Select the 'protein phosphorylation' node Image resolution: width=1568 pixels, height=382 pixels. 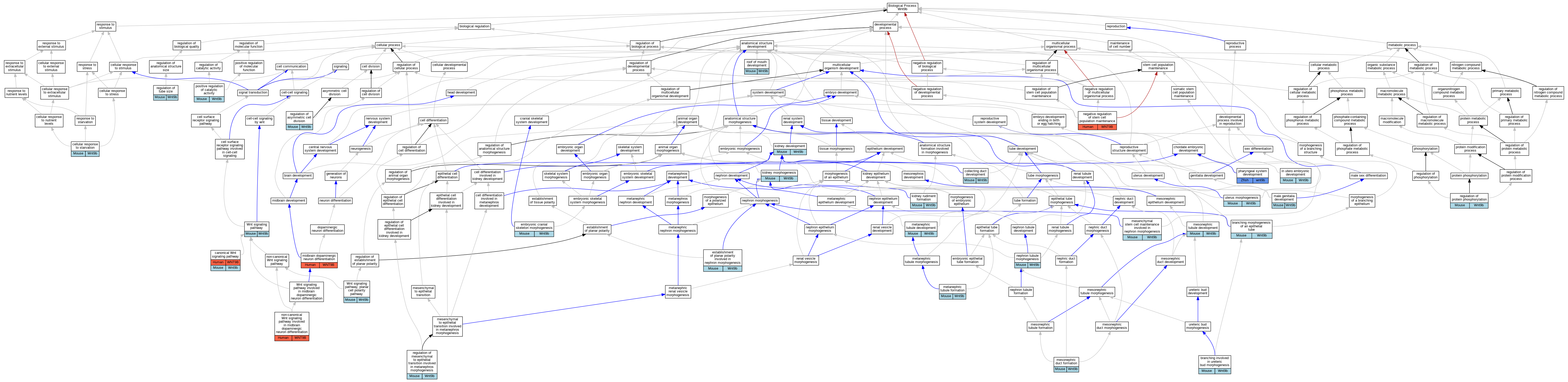pyautogui.click(x=1469, y=175)
